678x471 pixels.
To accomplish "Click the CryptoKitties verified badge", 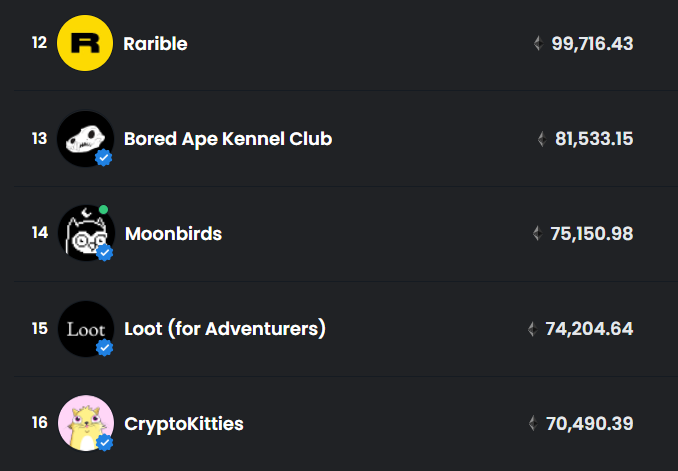I will click(x=105, y=442).
